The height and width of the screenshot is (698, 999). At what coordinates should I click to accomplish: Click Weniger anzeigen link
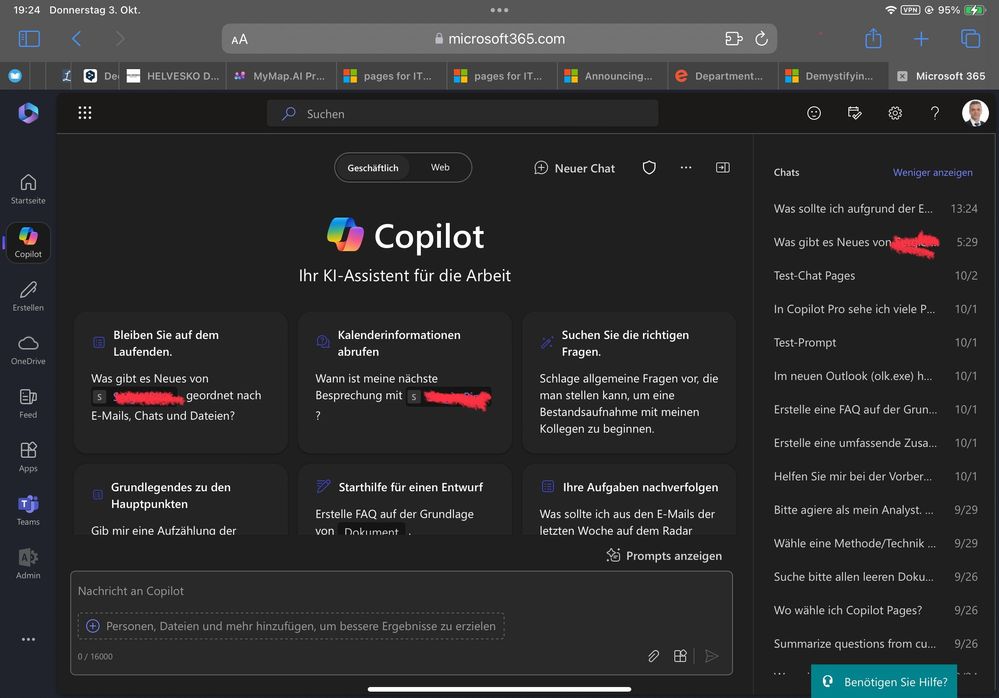point(932,172)
